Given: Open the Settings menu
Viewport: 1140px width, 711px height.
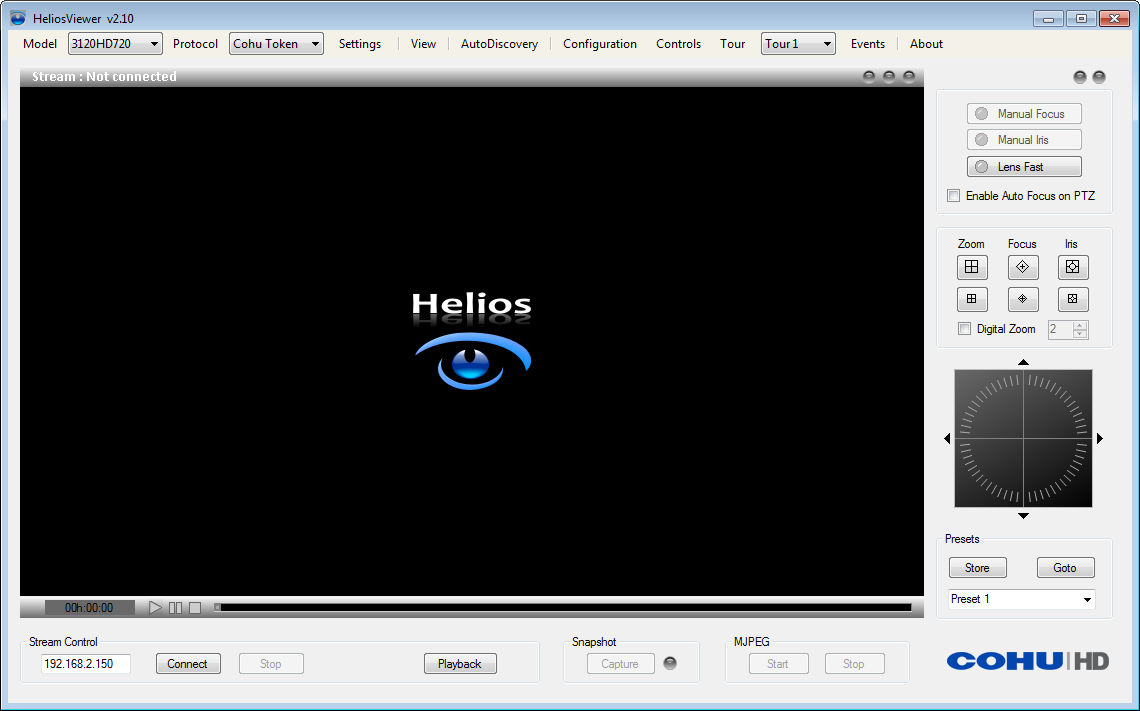Looking at the screenshot, I should (x=360, y=44).
